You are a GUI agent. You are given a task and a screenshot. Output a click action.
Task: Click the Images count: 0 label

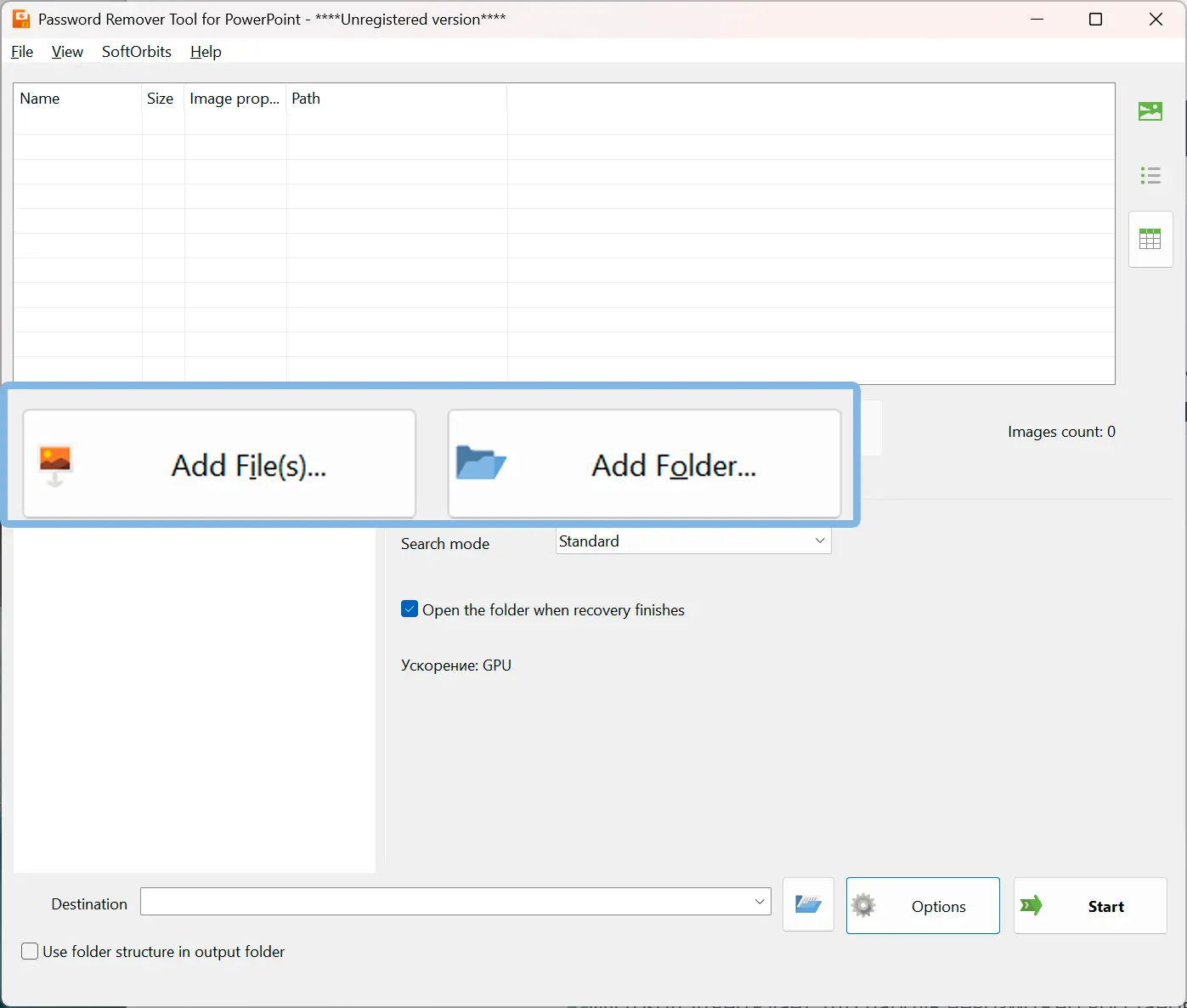coord(1061,432)
